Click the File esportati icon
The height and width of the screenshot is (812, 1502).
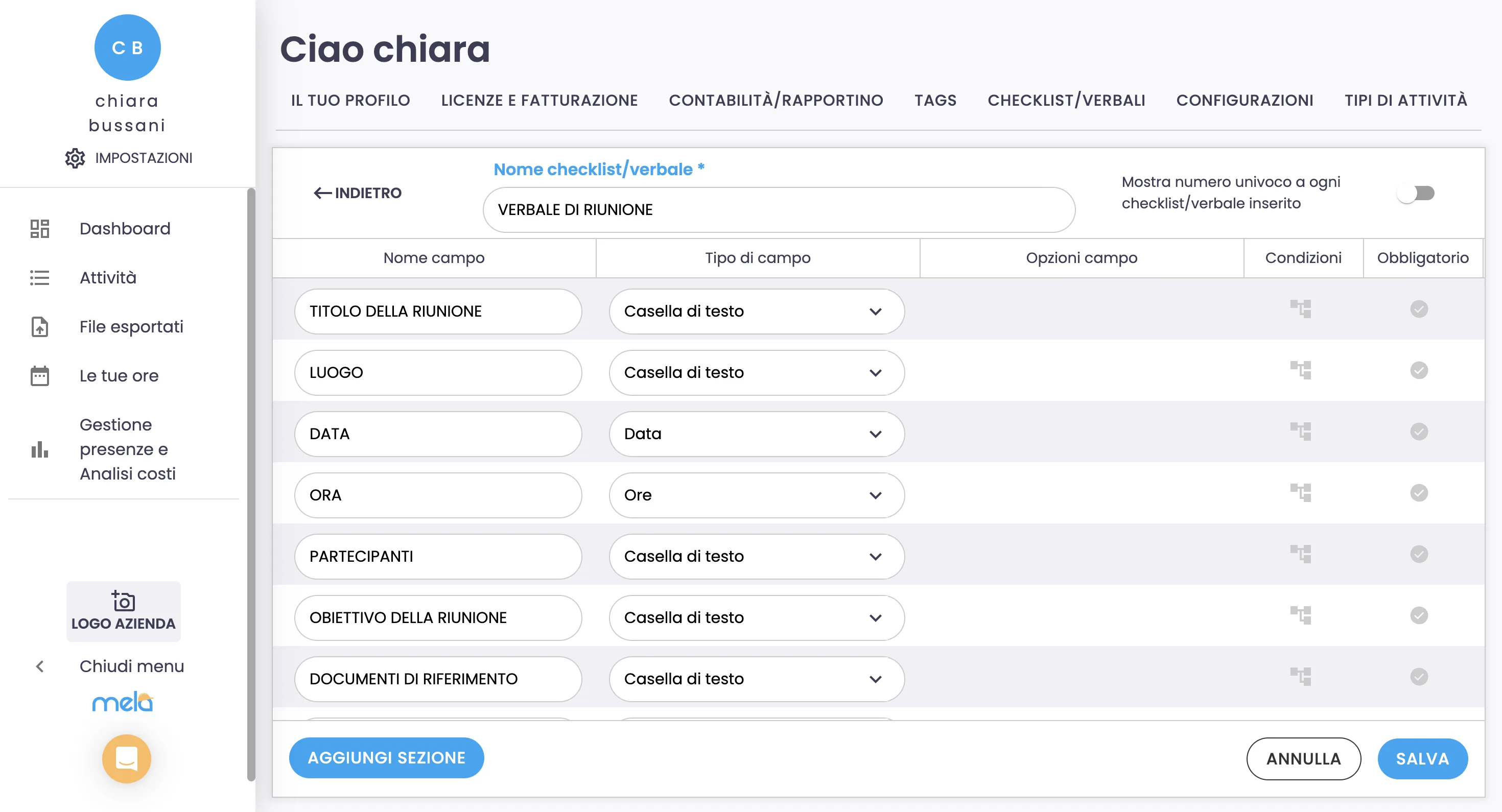40,327
